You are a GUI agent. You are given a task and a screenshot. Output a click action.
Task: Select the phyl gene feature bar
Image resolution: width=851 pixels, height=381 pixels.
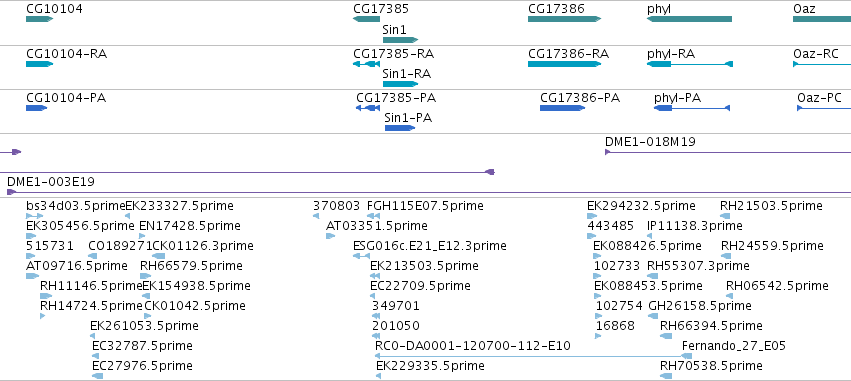(689, 19)
